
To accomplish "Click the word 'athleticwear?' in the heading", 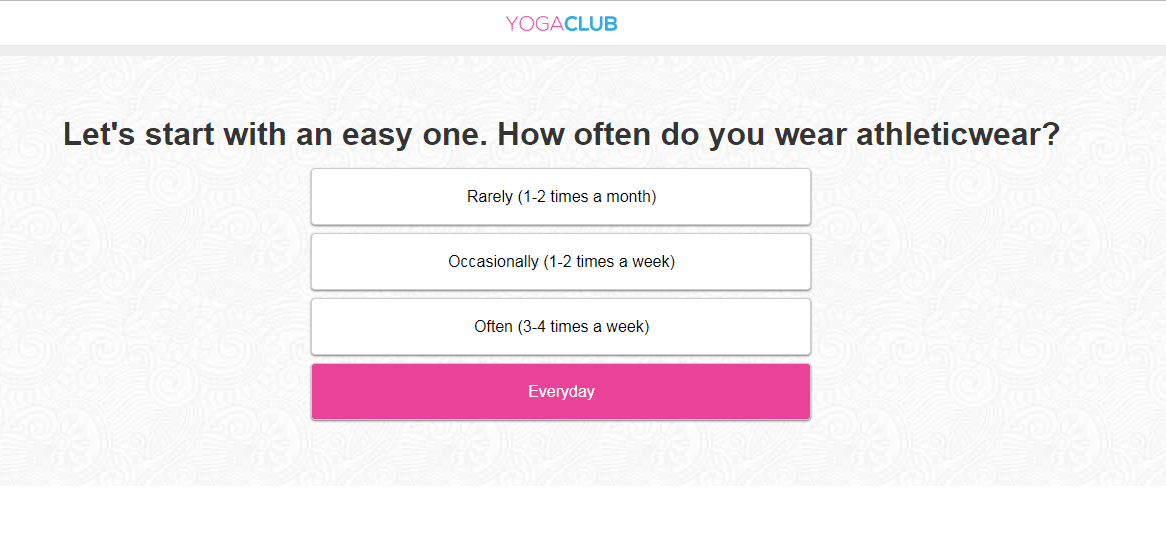I will (958, 135).
